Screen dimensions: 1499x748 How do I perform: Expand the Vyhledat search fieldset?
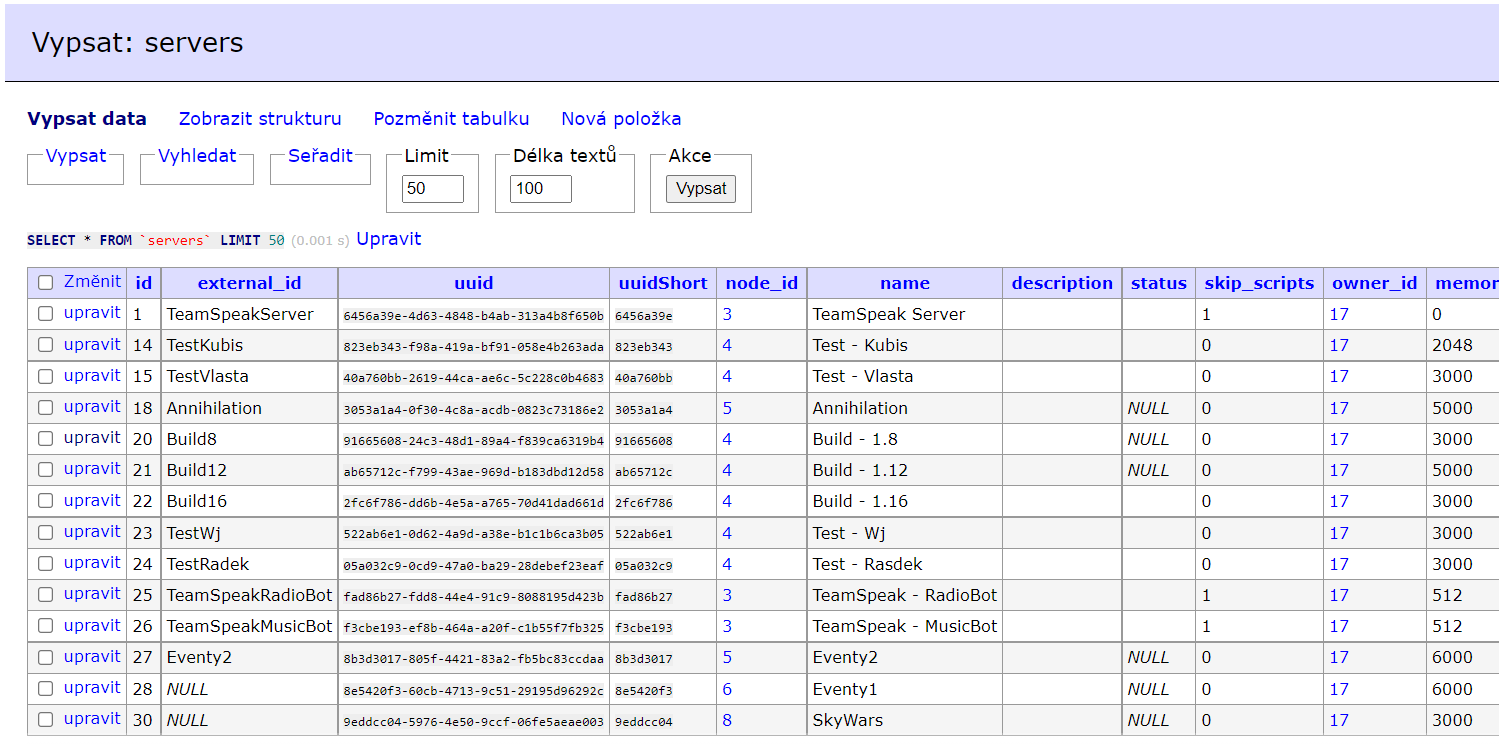pyautogui.click(x=197, y=156)
